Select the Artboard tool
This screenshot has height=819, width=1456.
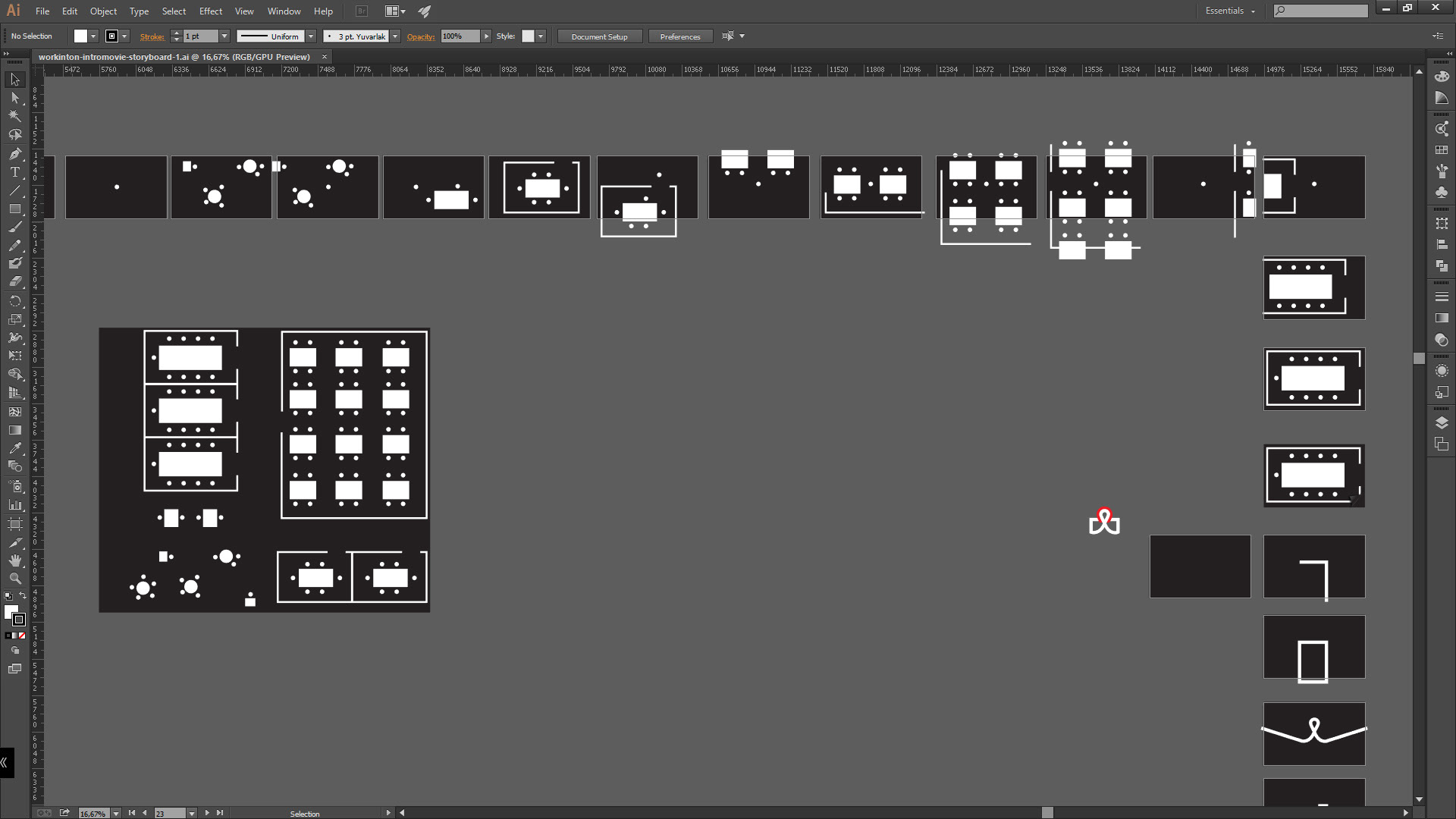[14, 524]
